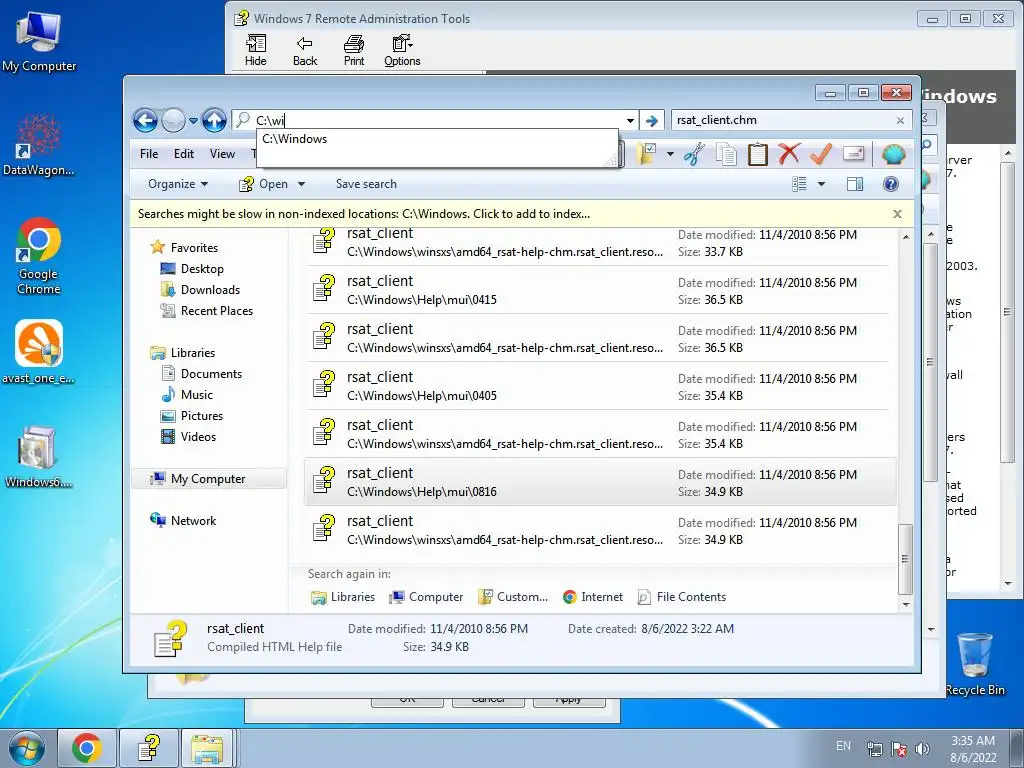The image size is (1024, 768).
Task: Open Recent Places in navigation pane
Action: coord(216,311)
